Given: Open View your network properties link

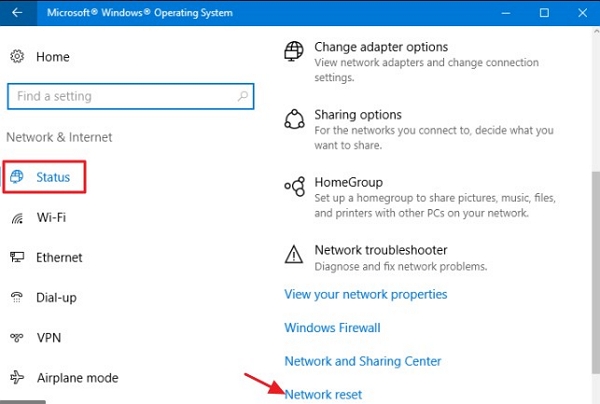Looking at the screenshot, I should [x=365, y=294].
